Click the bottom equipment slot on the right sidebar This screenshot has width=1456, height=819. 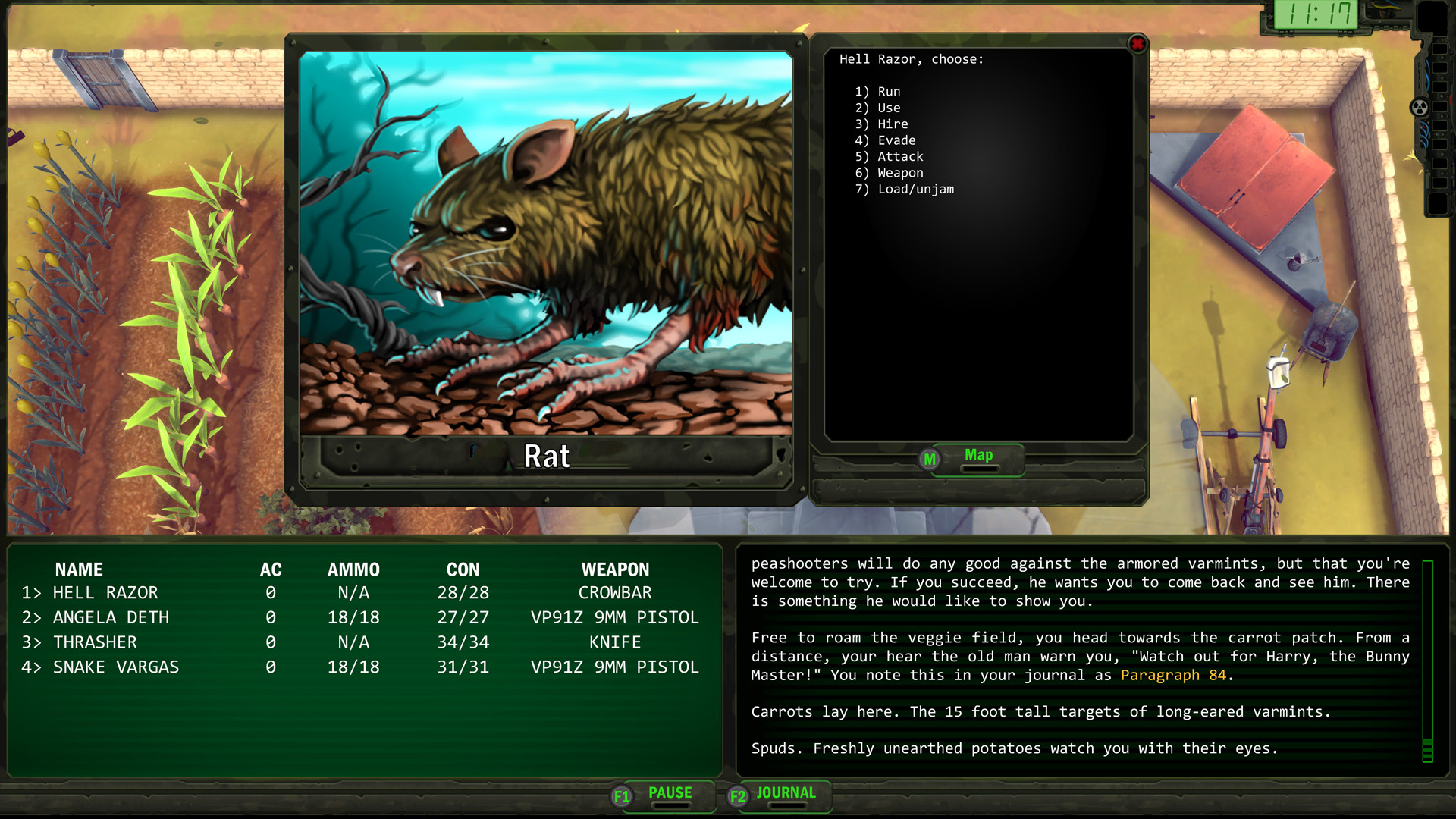coord(1437,203)
